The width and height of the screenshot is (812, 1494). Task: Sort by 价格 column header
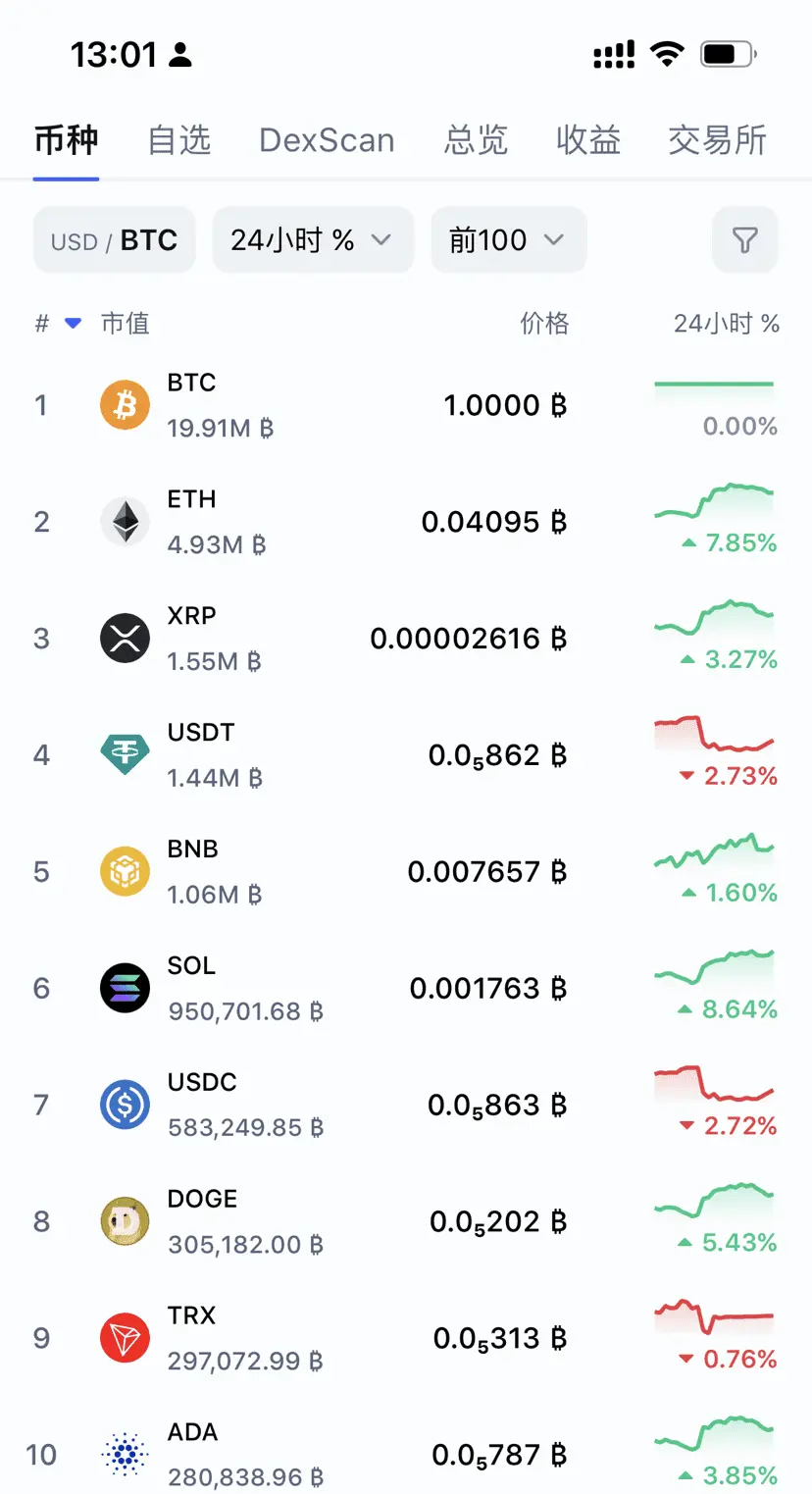pyautogui.click(x=544, y=324)
